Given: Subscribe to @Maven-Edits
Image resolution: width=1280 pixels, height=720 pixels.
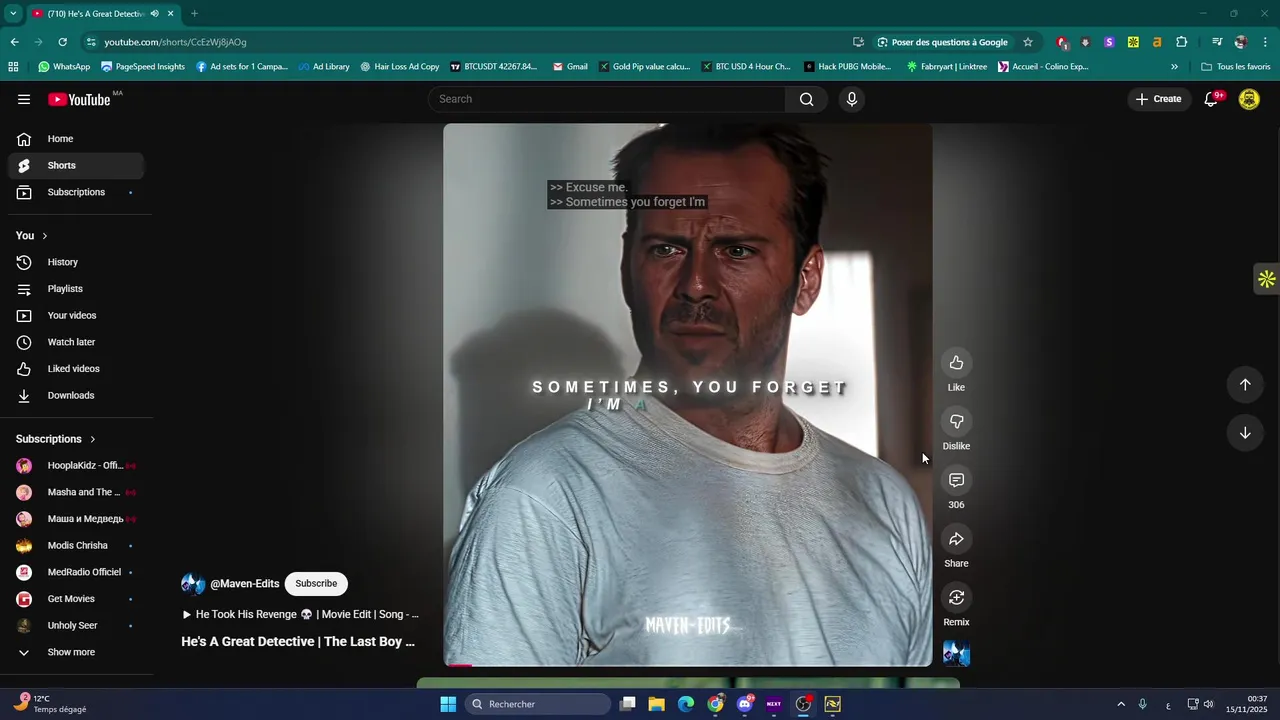Looking at the screenshot, I should (316, 584).
